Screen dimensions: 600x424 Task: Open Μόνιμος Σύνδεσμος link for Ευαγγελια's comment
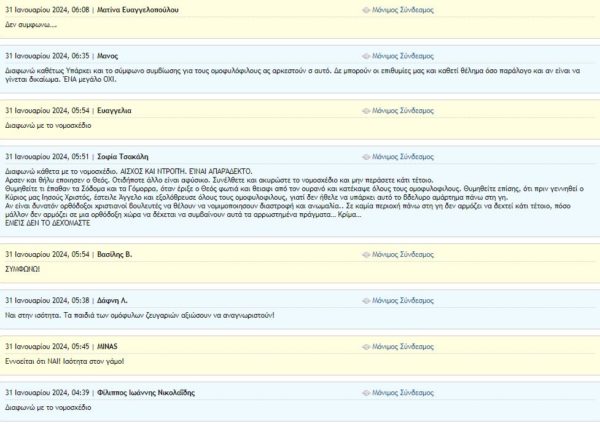click(401, 109)
